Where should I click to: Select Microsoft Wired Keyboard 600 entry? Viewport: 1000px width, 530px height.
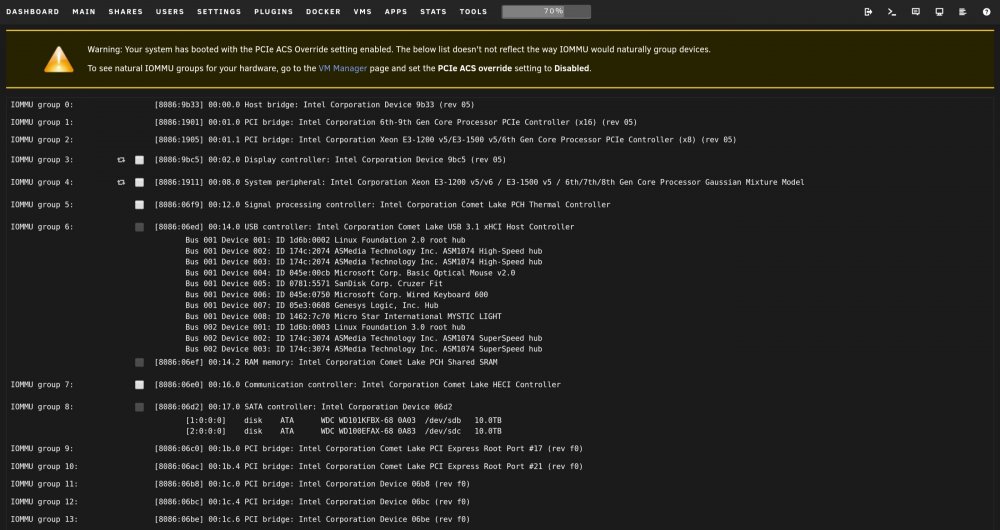click(x=337, y=295)
